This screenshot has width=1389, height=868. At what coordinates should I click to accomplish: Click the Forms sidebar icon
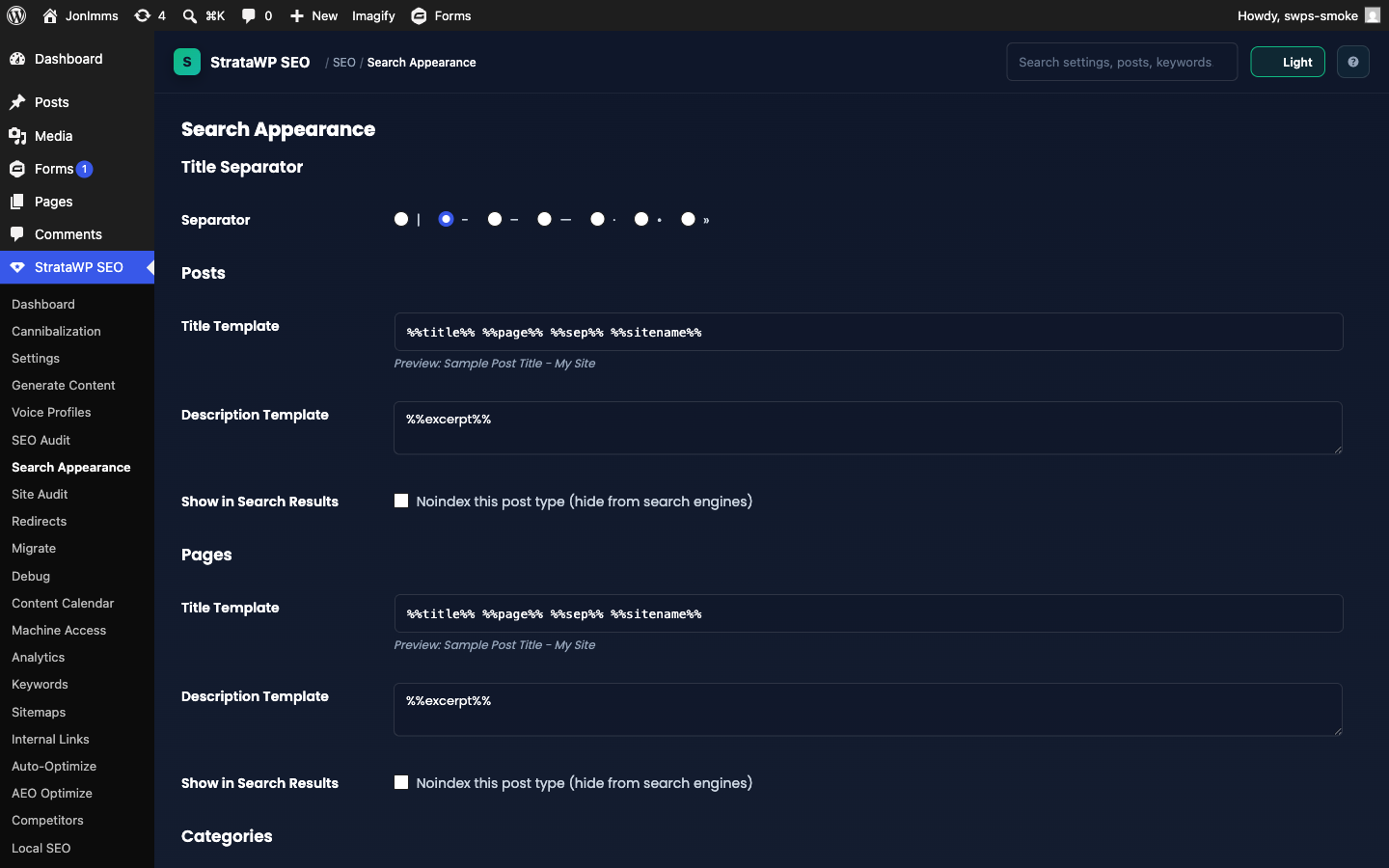tap(17, 169)
